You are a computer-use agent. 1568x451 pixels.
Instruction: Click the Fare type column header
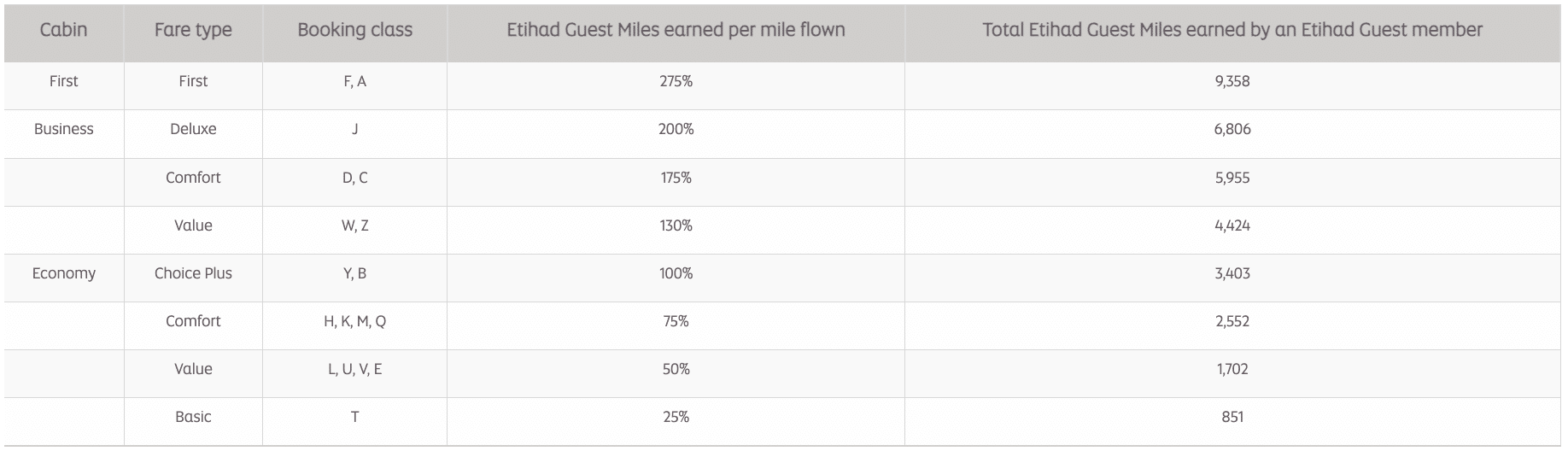tap(193, 30)
